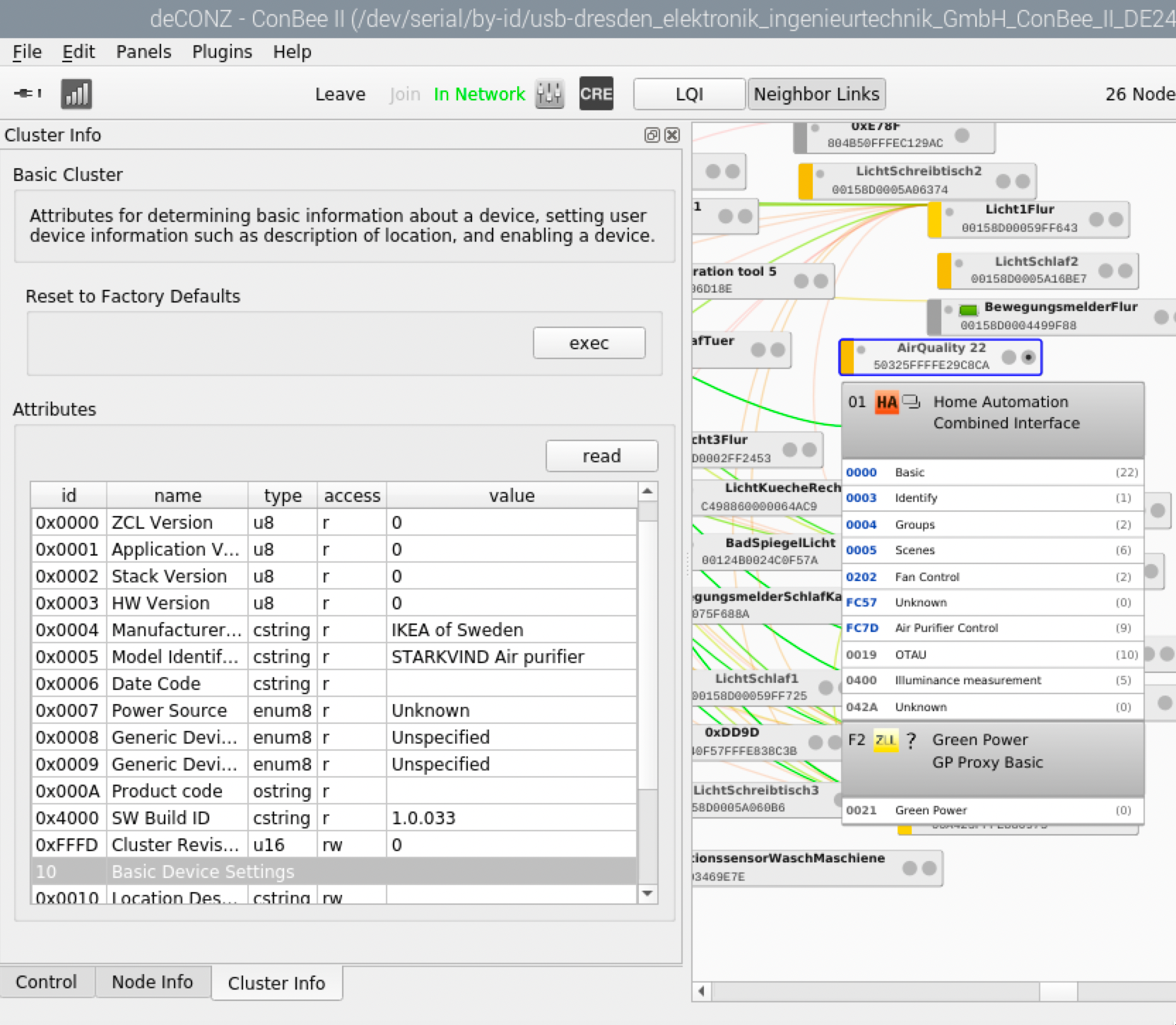Open the Plugins menu
This screenshot has width=1176, height=1025.
pos(222,52)
